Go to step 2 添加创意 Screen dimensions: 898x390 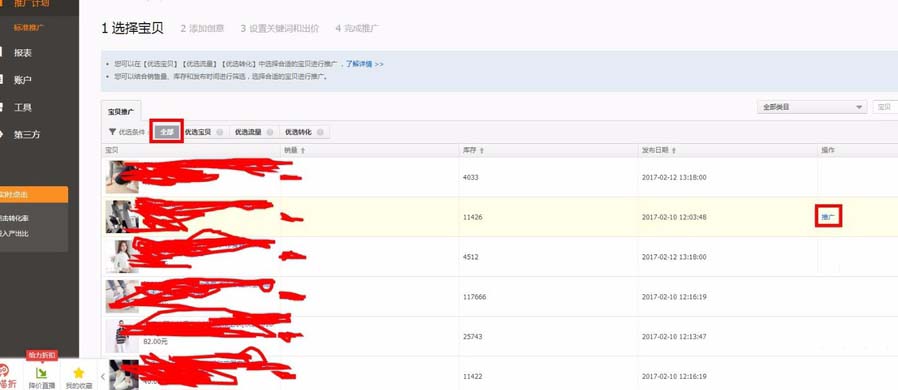pyautogui.click(x=202, y=28)
